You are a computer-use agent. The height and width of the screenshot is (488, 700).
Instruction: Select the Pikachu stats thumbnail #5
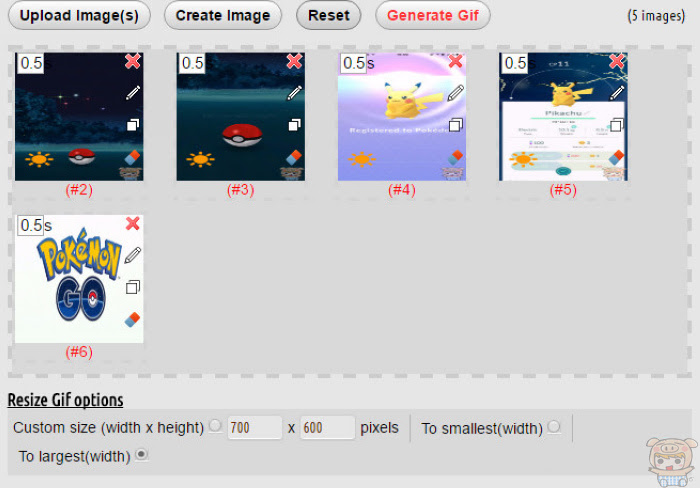point(563,117)
